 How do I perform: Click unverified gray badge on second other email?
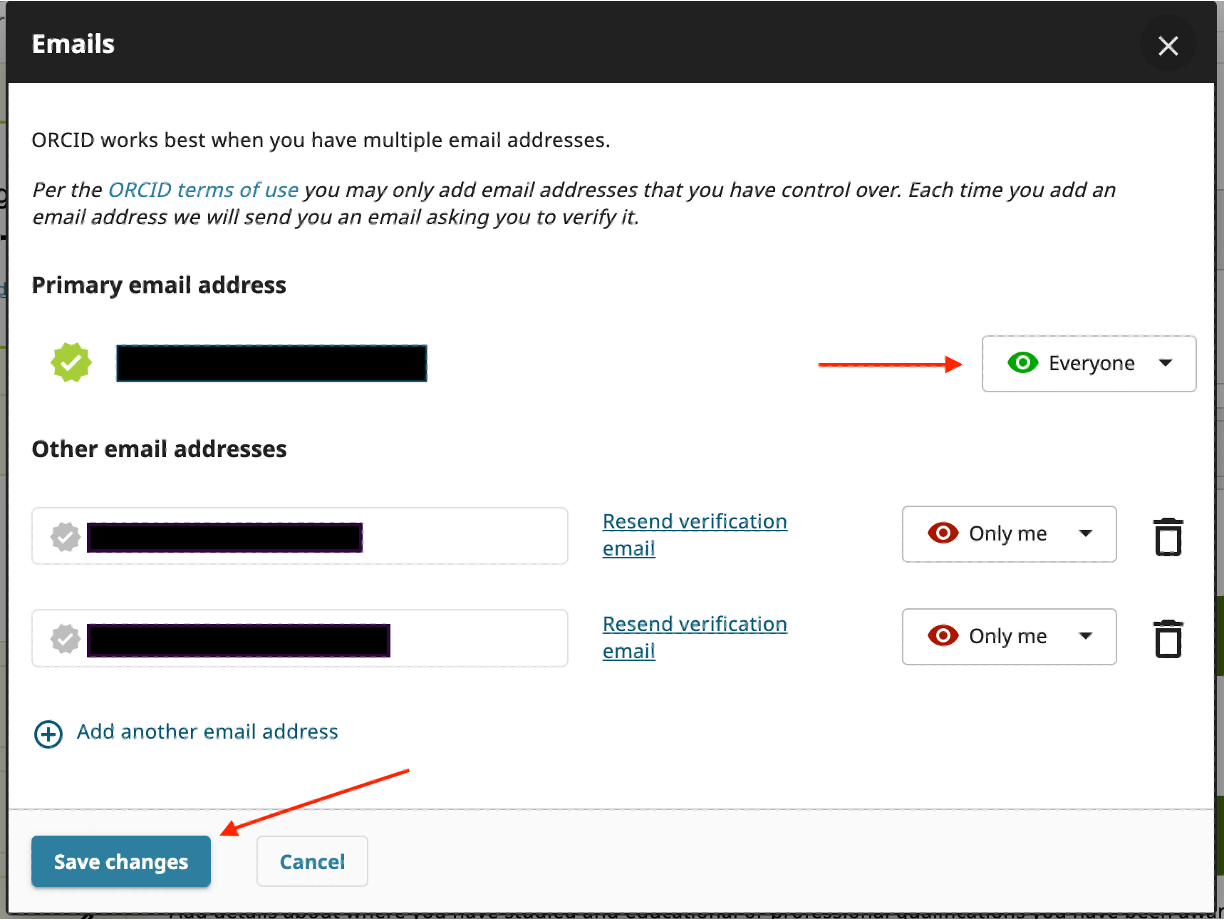[65, 638]
